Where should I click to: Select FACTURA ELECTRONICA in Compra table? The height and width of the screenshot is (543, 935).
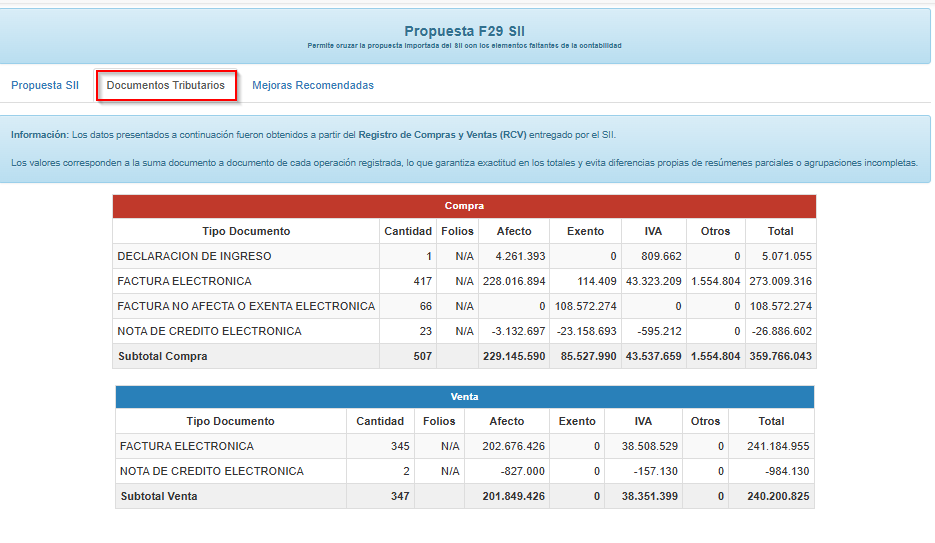[184, 281]
